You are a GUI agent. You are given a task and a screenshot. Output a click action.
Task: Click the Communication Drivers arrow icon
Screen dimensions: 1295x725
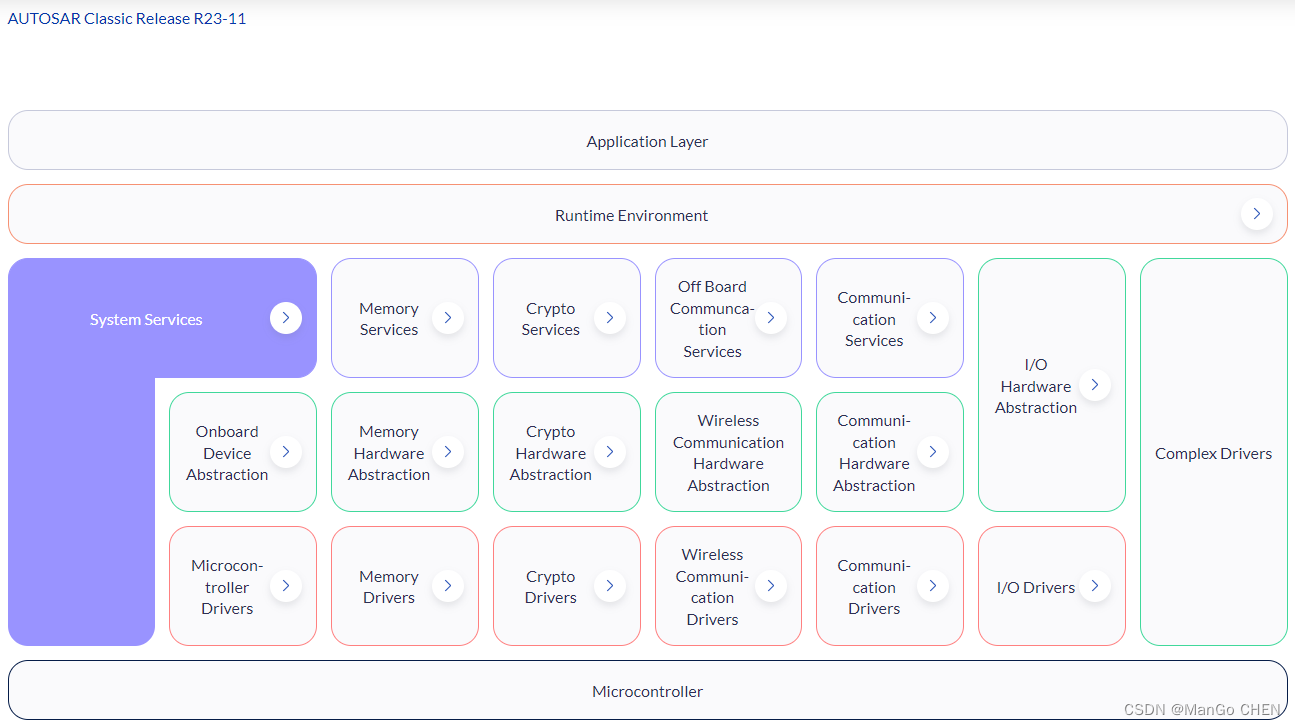click(x=933, y=586)
